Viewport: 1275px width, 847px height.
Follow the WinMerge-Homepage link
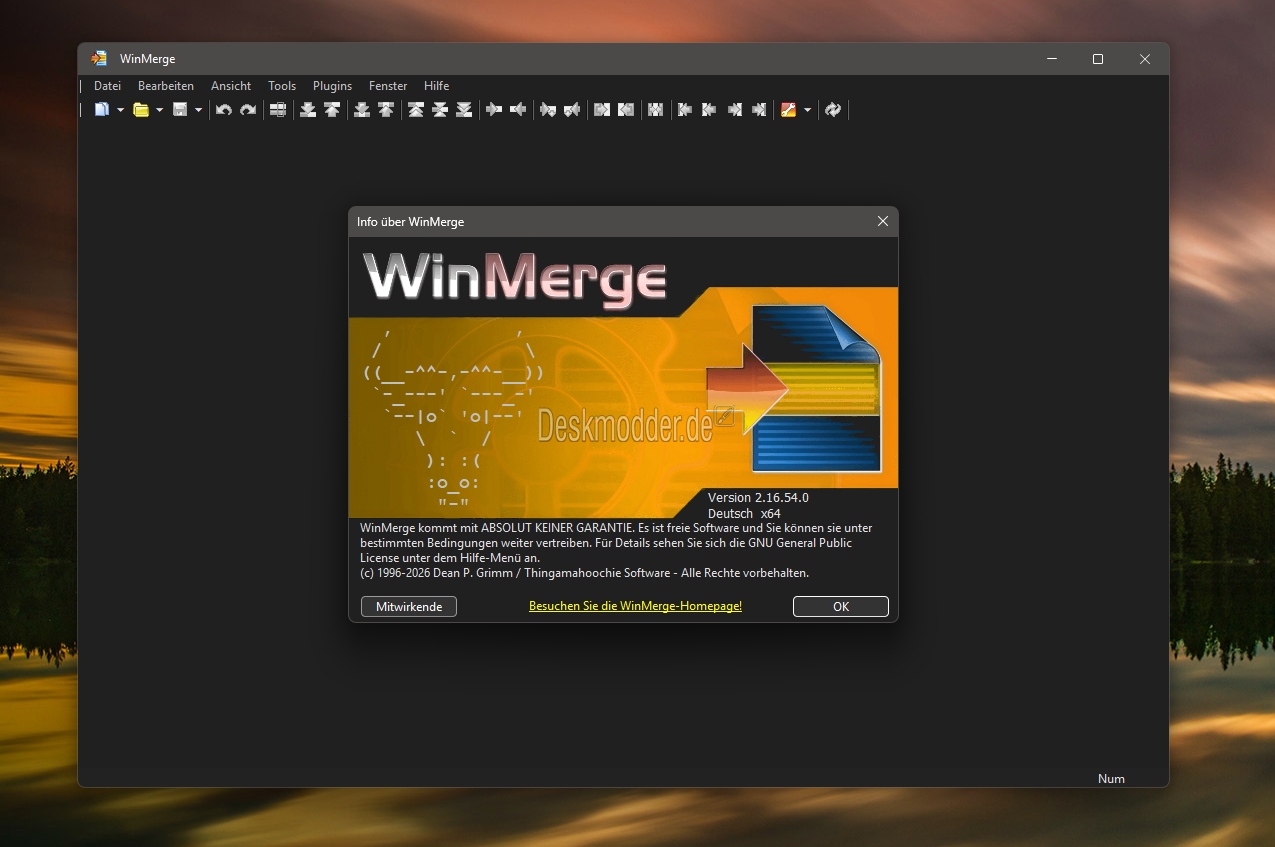tap(635, 606)
